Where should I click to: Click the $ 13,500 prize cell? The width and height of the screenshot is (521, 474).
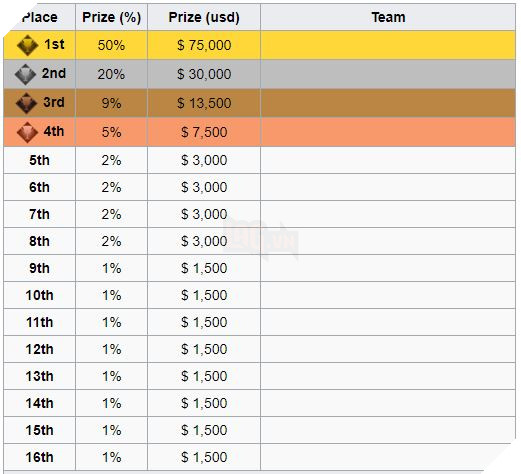[204, 103]
